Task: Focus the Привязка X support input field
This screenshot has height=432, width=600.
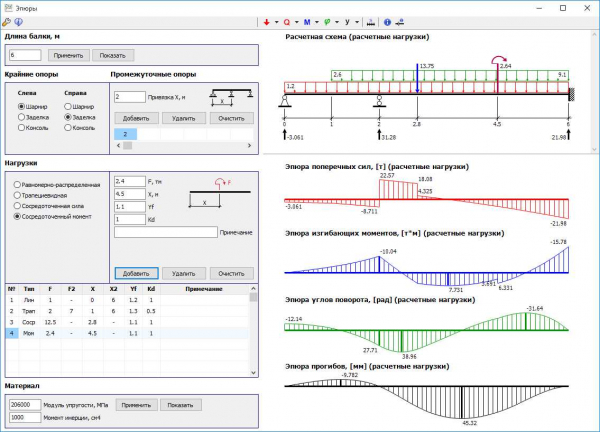Action: (x=130, y=97)
